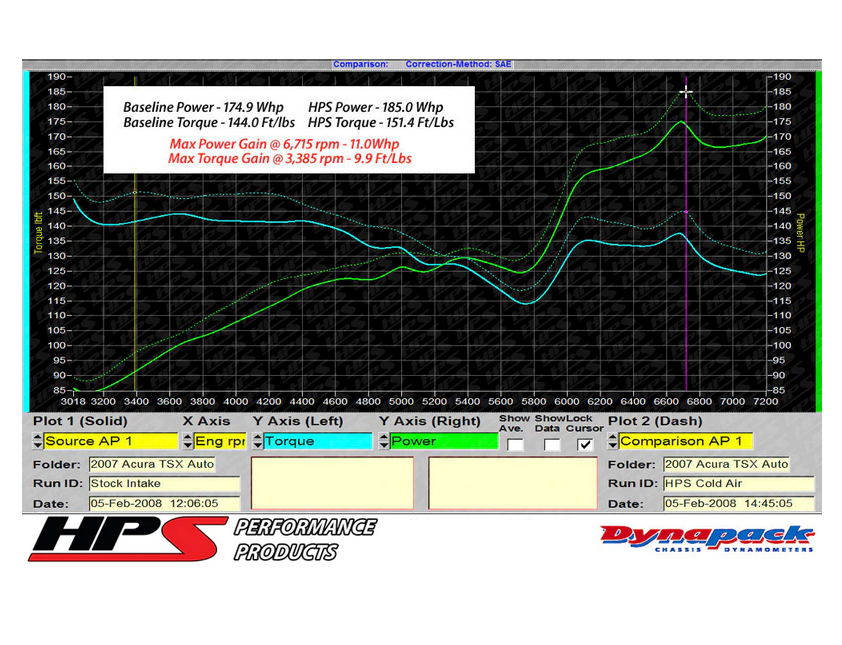The width and height of the screenshot is (842, 645).
Task: Click the stepper arrows beside Source AP 1
Action: click(x=38, y=440)
